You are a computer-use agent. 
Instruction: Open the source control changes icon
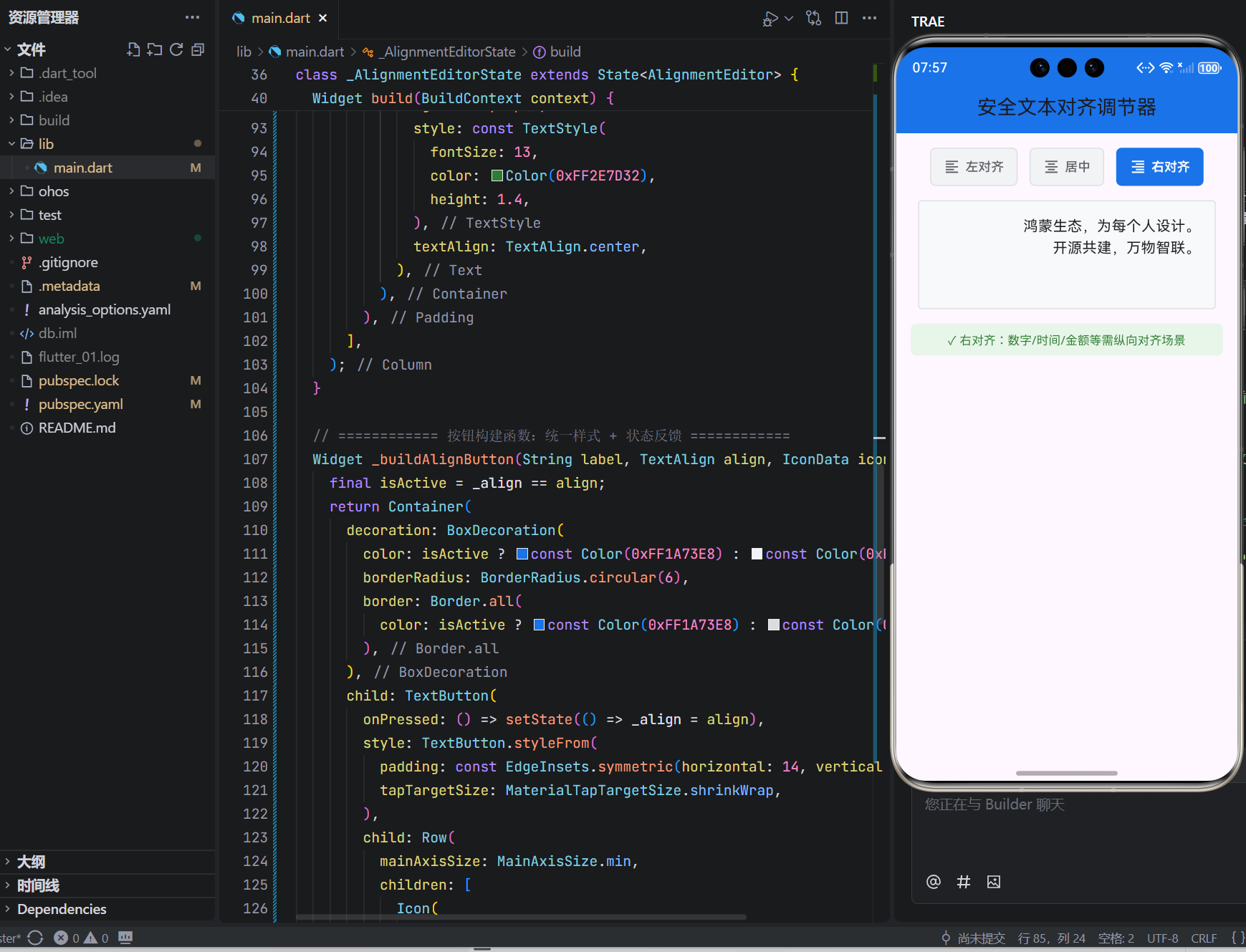click(813, 18)
